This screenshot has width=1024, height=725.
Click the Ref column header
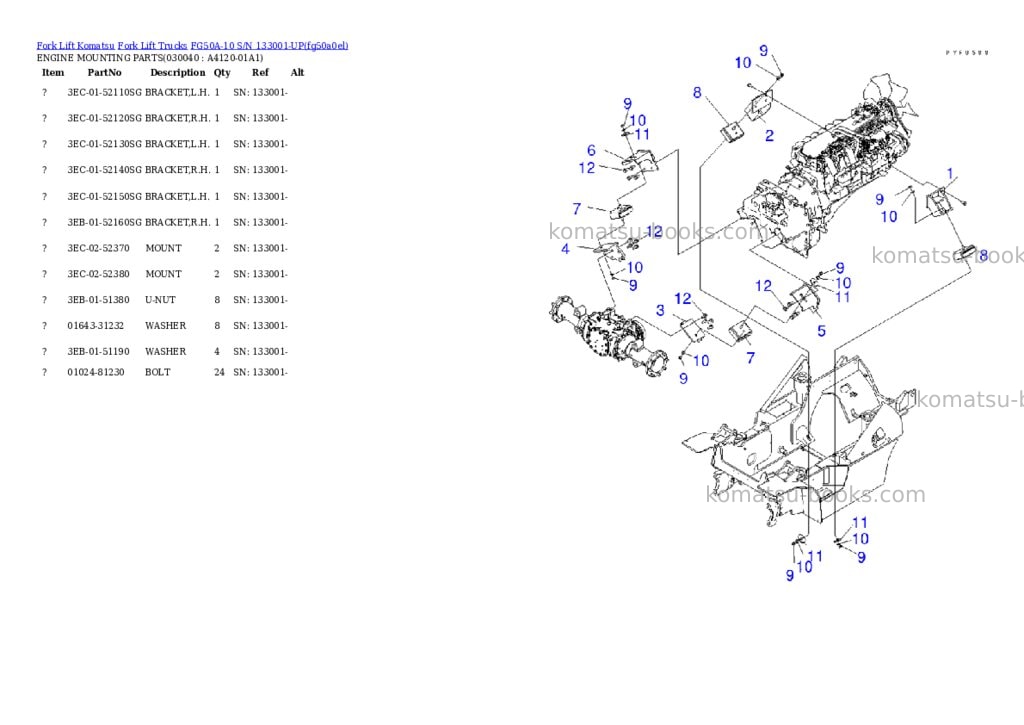(x=260, y=72)
